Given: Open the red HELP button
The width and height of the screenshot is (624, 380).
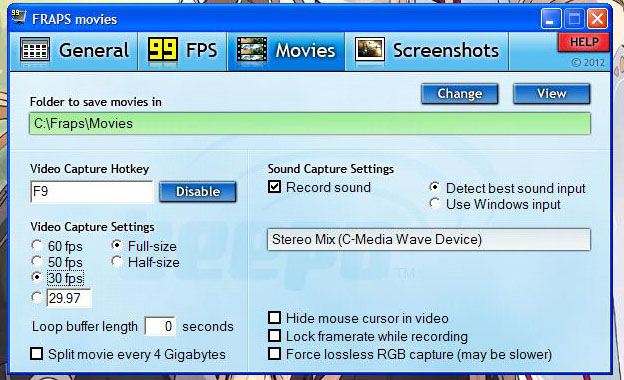Looking at the screenshot, I should point(584,42).
